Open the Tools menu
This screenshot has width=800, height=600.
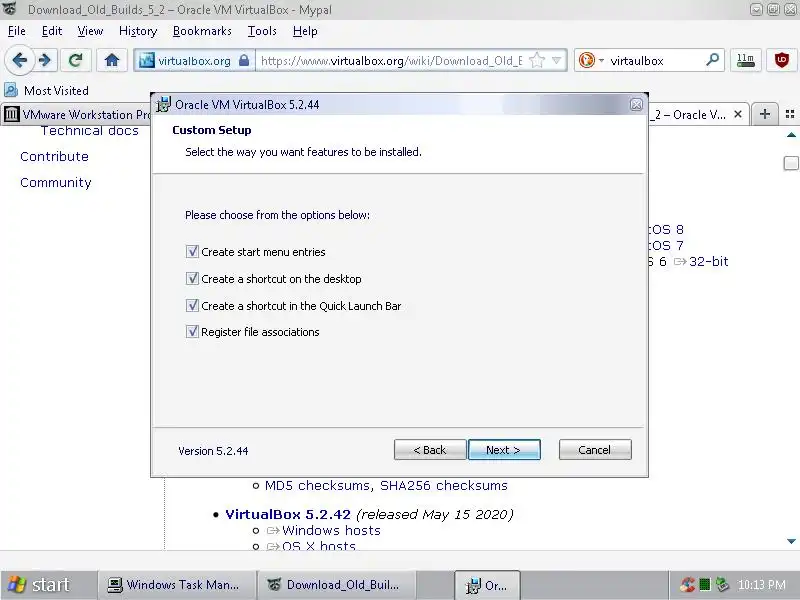click(x=262, y=31)
